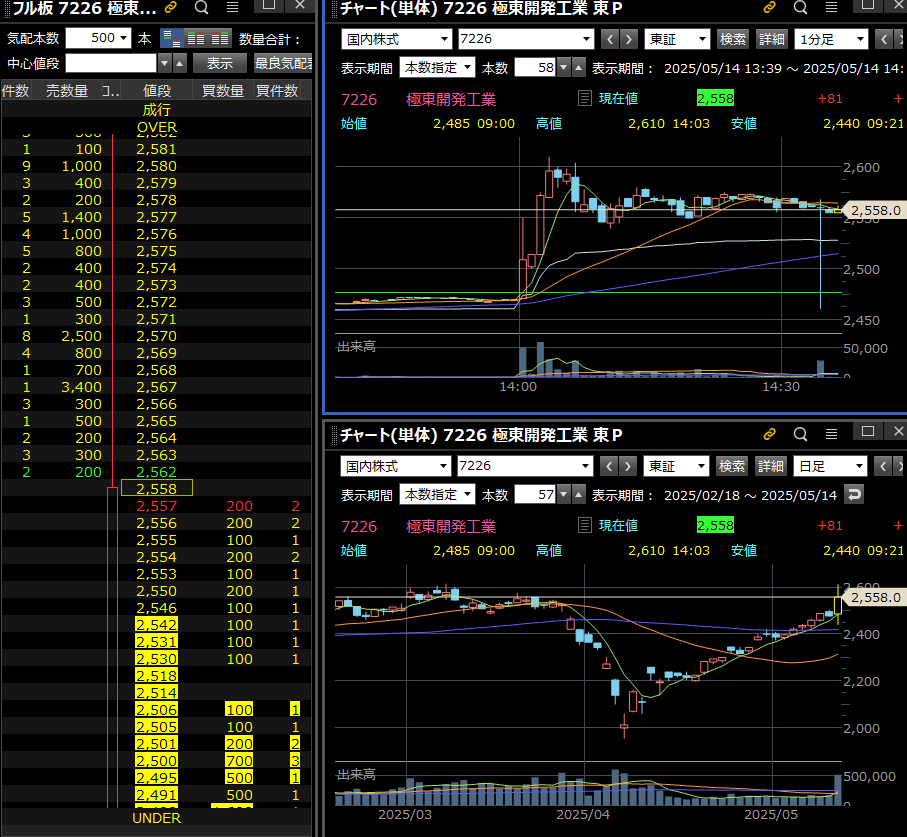This screenshot has width=907, height=837.
Task: Click document icon beside 現在値 upper chart
Action: click(x=585, y=98)
